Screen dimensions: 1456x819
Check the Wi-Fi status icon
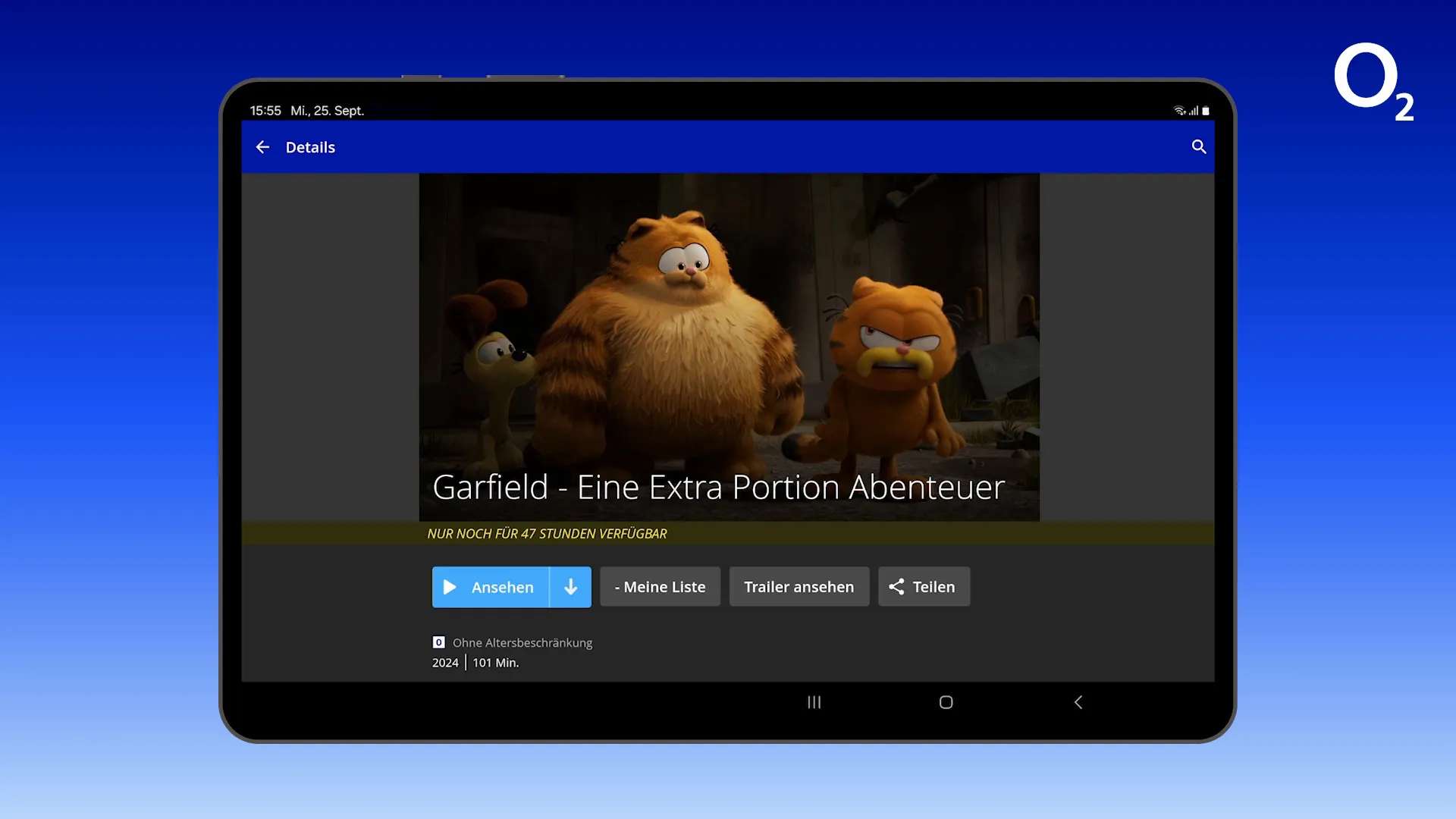click(x=1179, y=111)
